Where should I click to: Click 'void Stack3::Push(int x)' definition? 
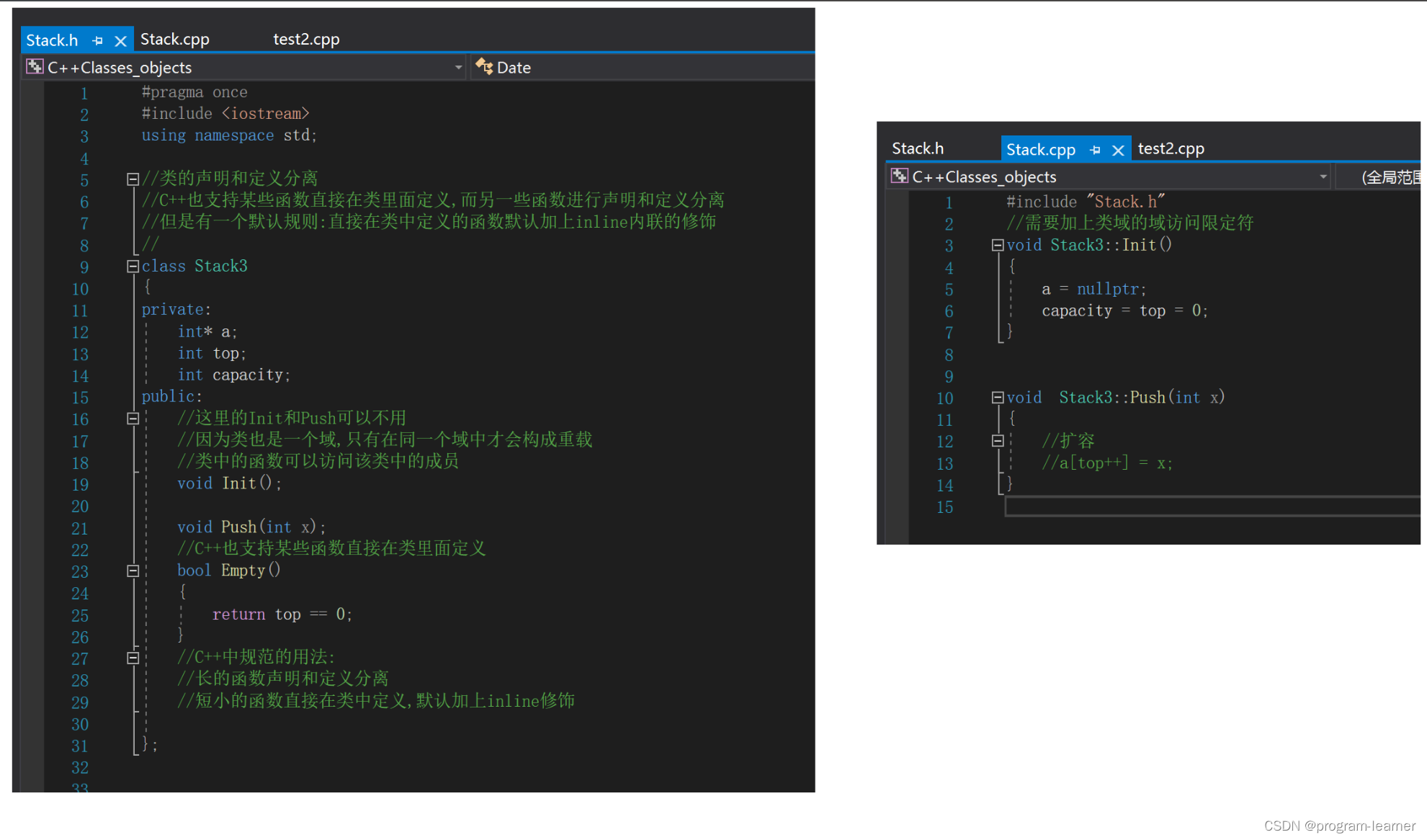[x=1116, y=398]
